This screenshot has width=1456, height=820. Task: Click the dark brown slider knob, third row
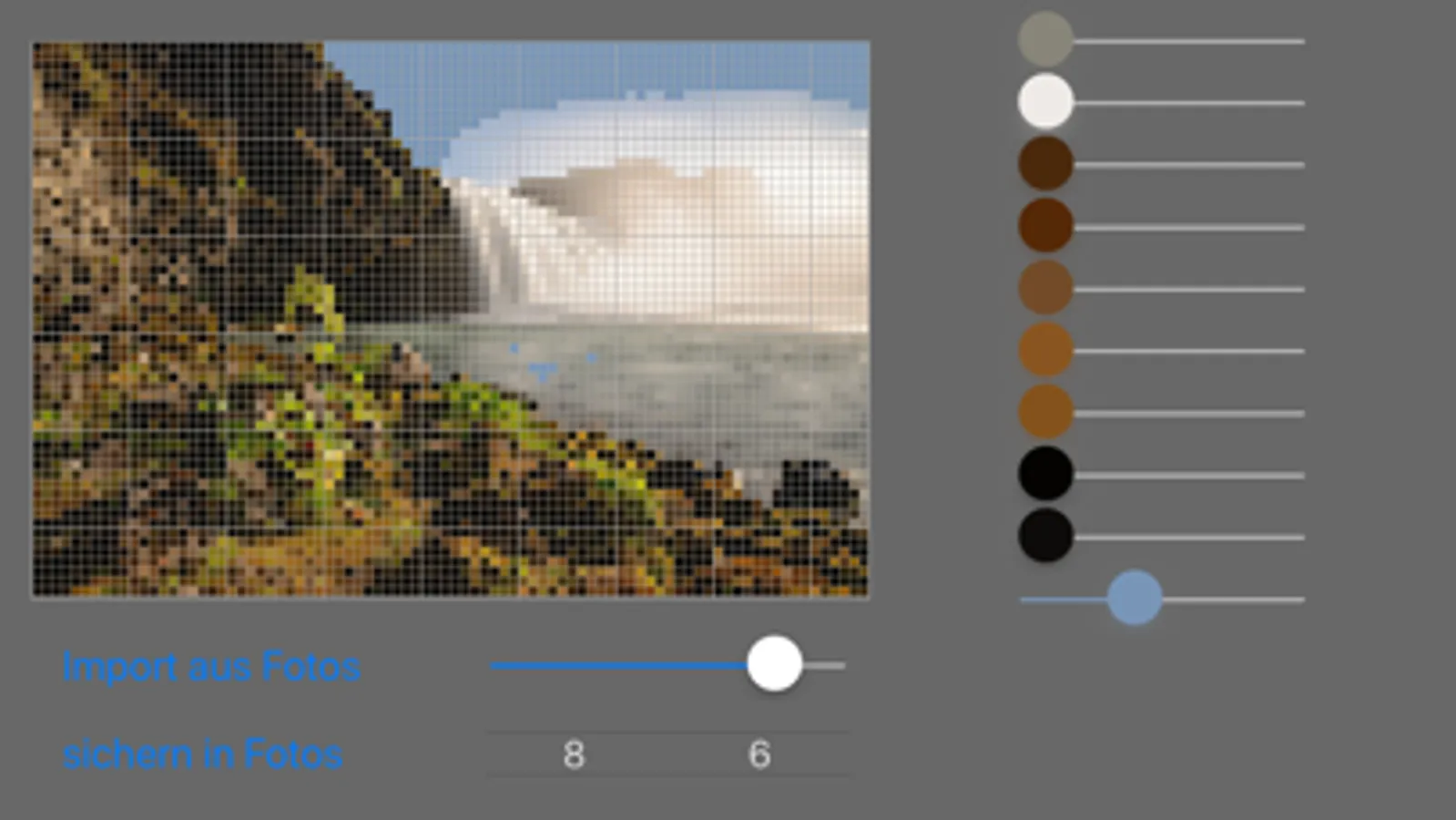pos(1045,163)
